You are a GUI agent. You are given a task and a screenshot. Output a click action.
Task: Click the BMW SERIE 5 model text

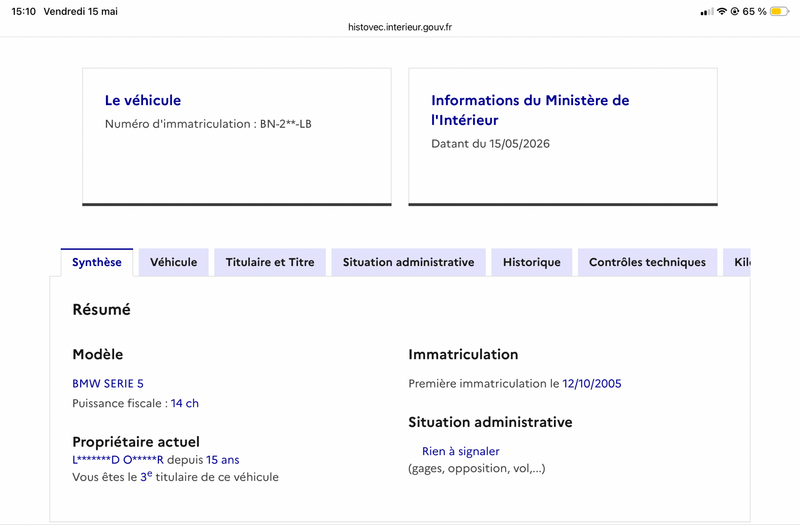108,384
